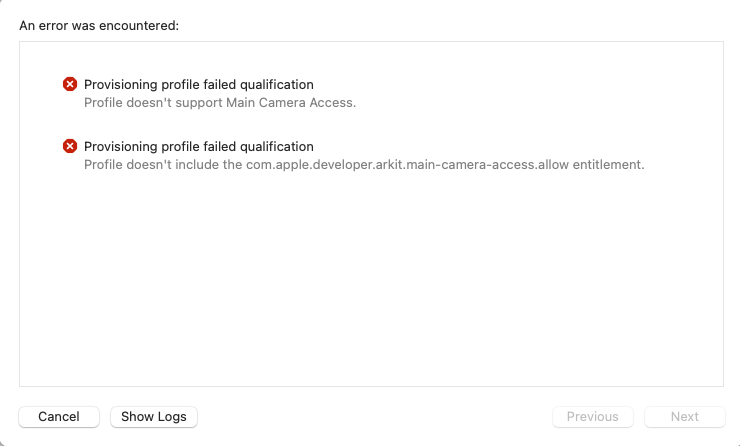Image resolution: width=740 pixels, height=446 pixels.
Task: Click red error icon beside entitlement error
Action: (x=70, y=146)
